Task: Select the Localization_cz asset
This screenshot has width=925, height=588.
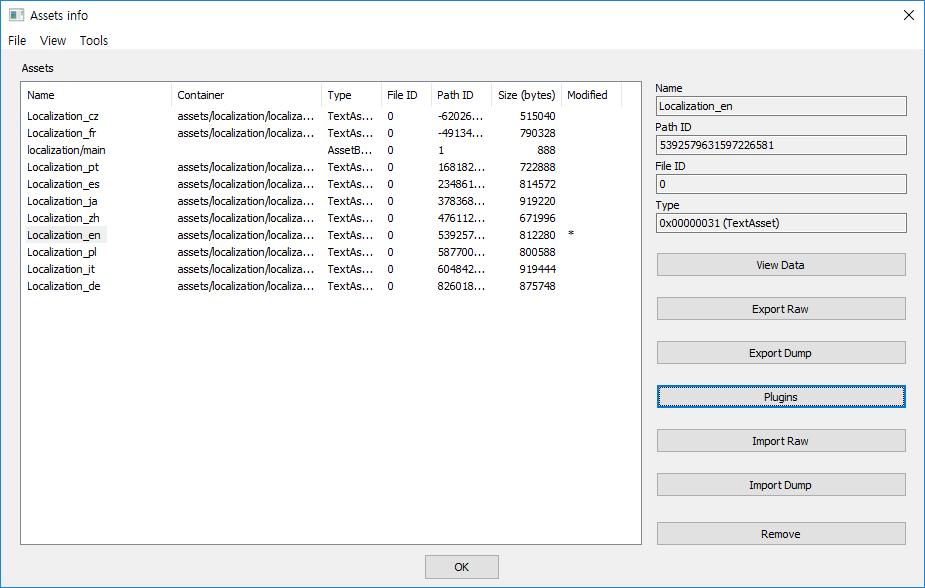Action: (x=63, y=115)
